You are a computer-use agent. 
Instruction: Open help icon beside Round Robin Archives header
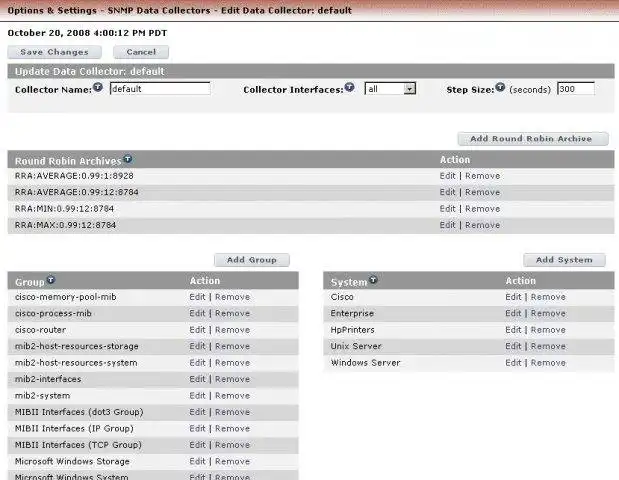[x=128, y=159]
